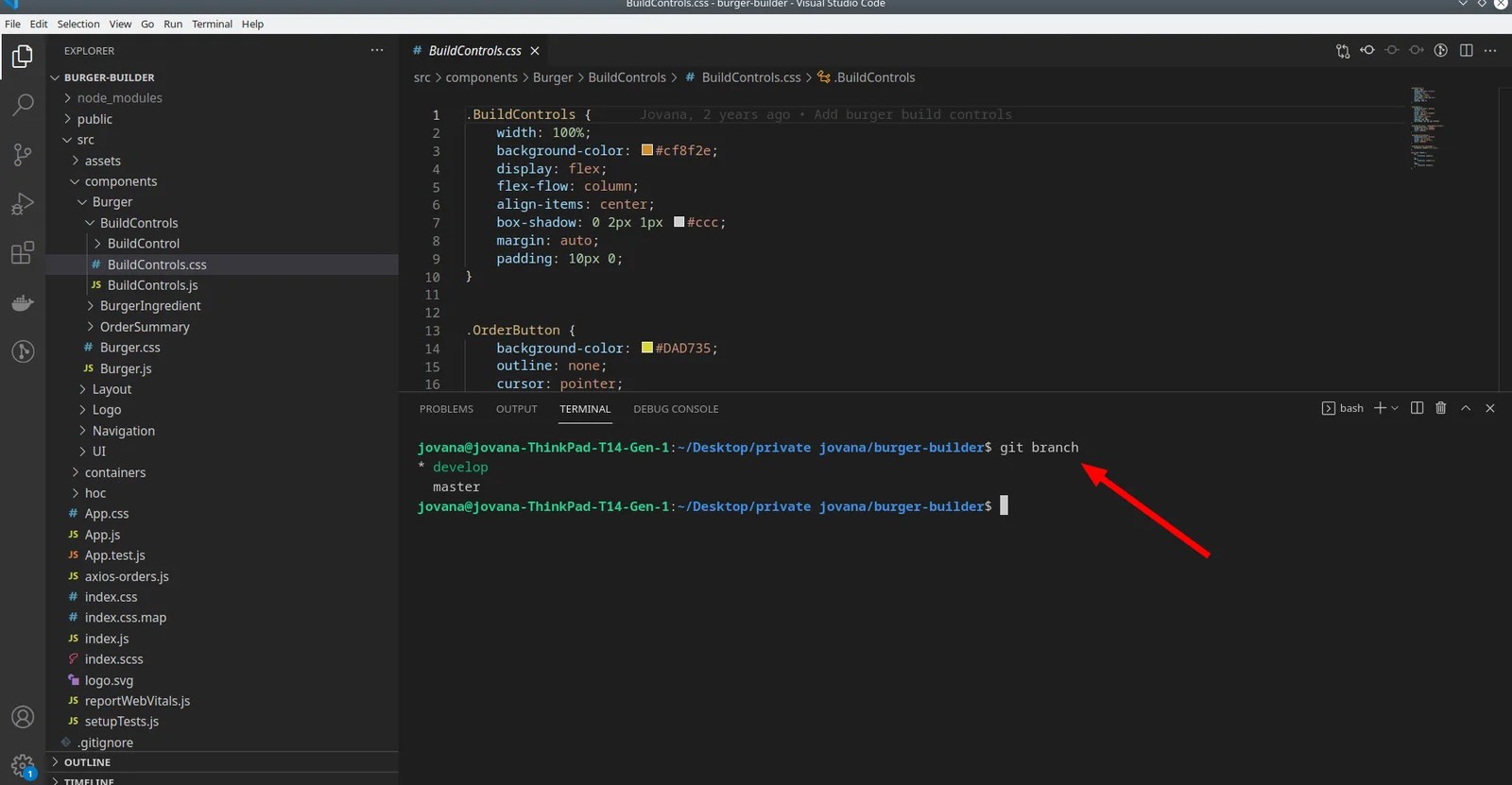Kill the terminal with the trash icon

click(x=1441, y=408)
